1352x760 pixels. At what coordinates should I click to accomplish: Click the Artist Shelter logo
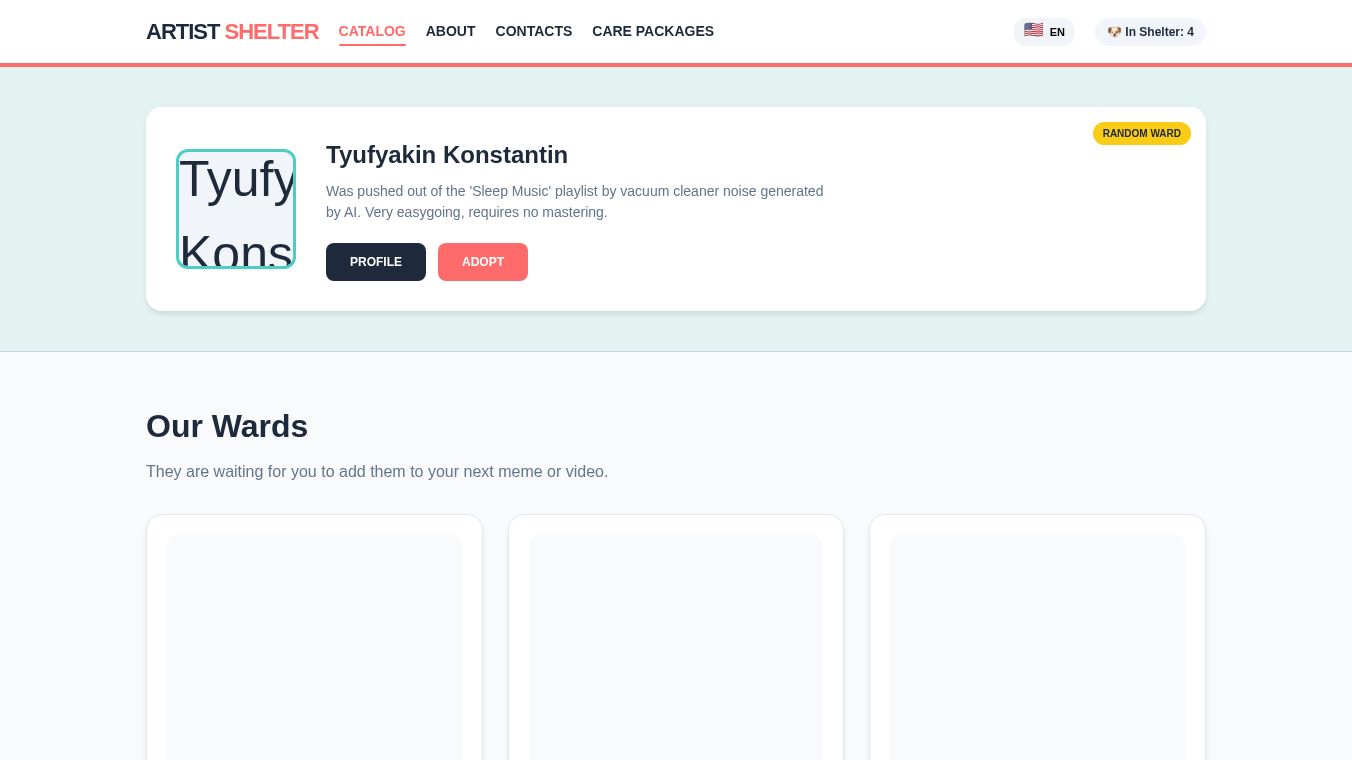[x=232, y=32]
